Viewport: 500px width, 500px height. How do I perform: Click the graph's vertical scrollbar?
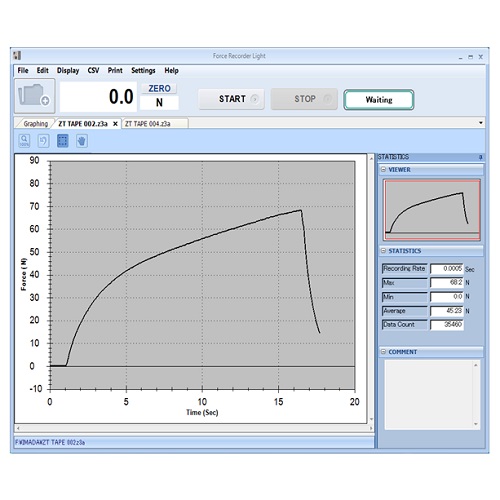pos(371,288)
